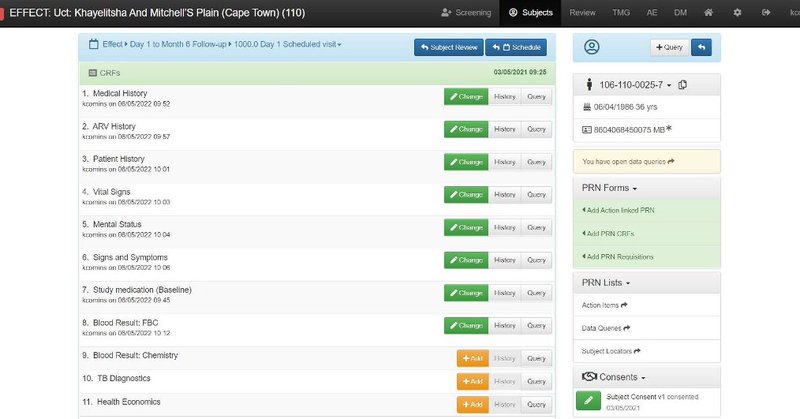Click green pencil icon for Subject Consent
Image resolution: width=800 pixels, height=419 pixels.
[x=588, y=401]
